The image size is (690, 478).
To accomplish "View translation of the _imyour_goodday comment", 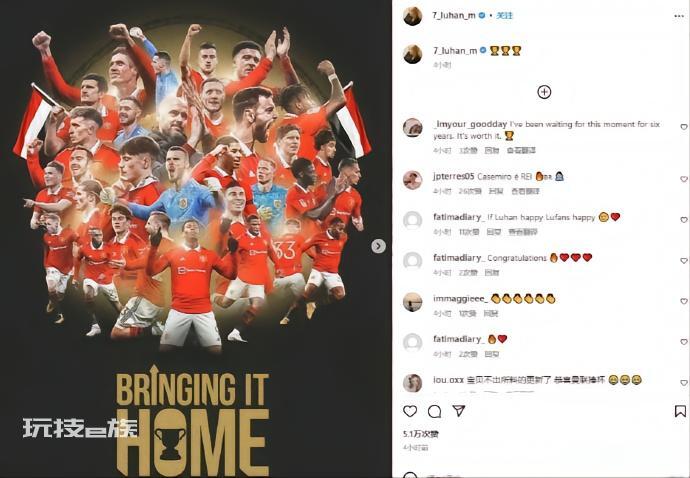I will (x=521, y=151).
